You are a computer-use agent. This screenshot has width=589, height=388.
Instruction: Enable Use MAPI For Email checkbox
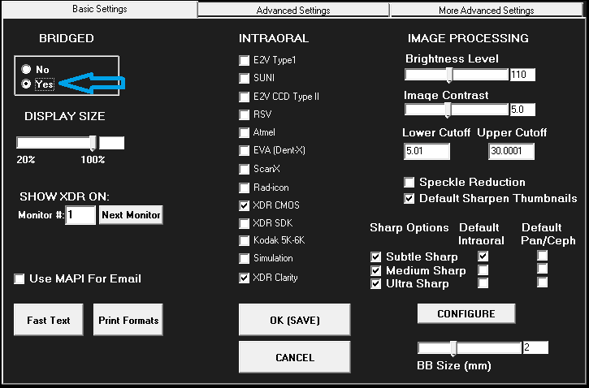point(19,279)
